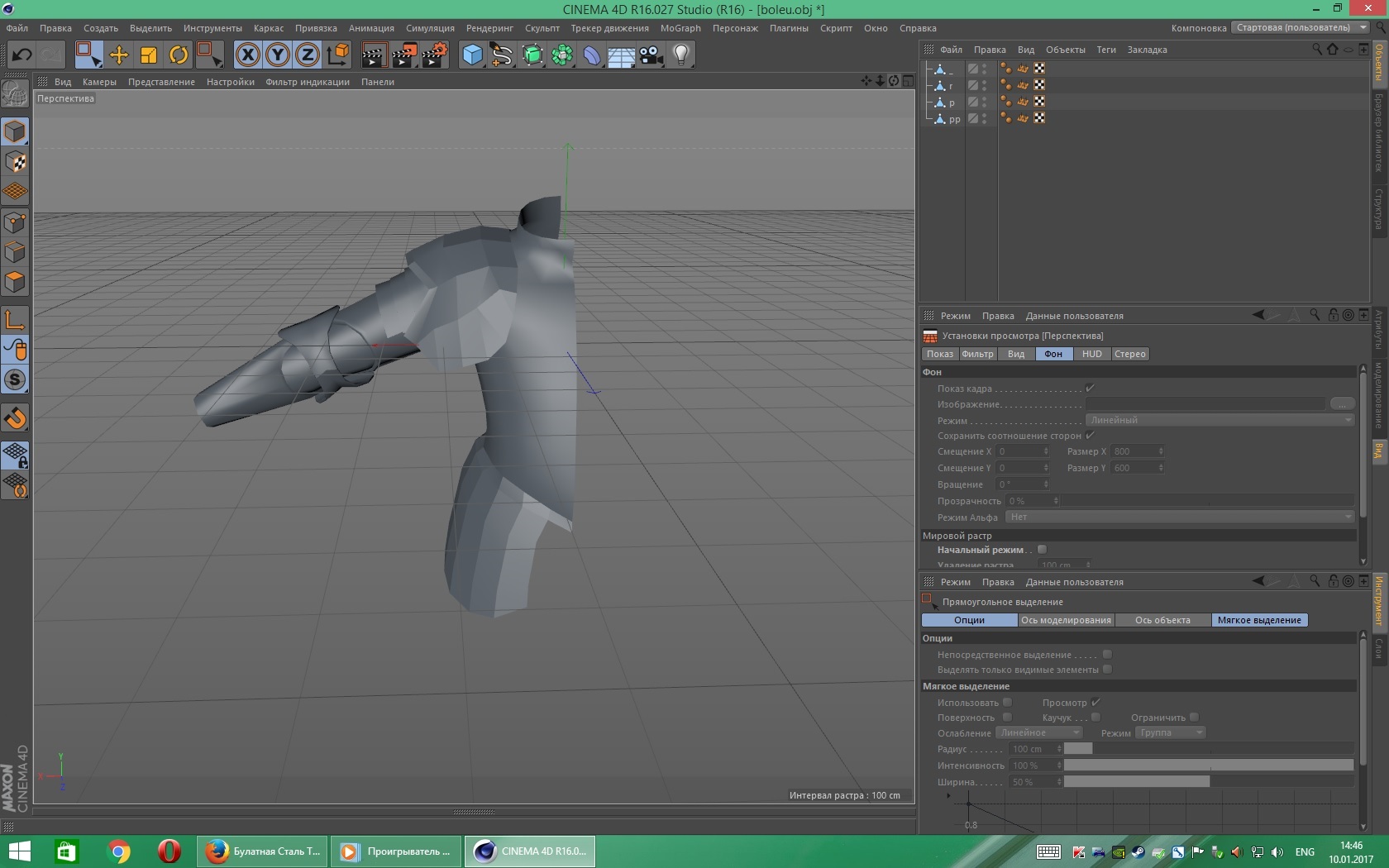Enable Непосредственное выделение checkbox
Screen dimensions: 1389x868
pyautogui.click(x=1107, y=654)
